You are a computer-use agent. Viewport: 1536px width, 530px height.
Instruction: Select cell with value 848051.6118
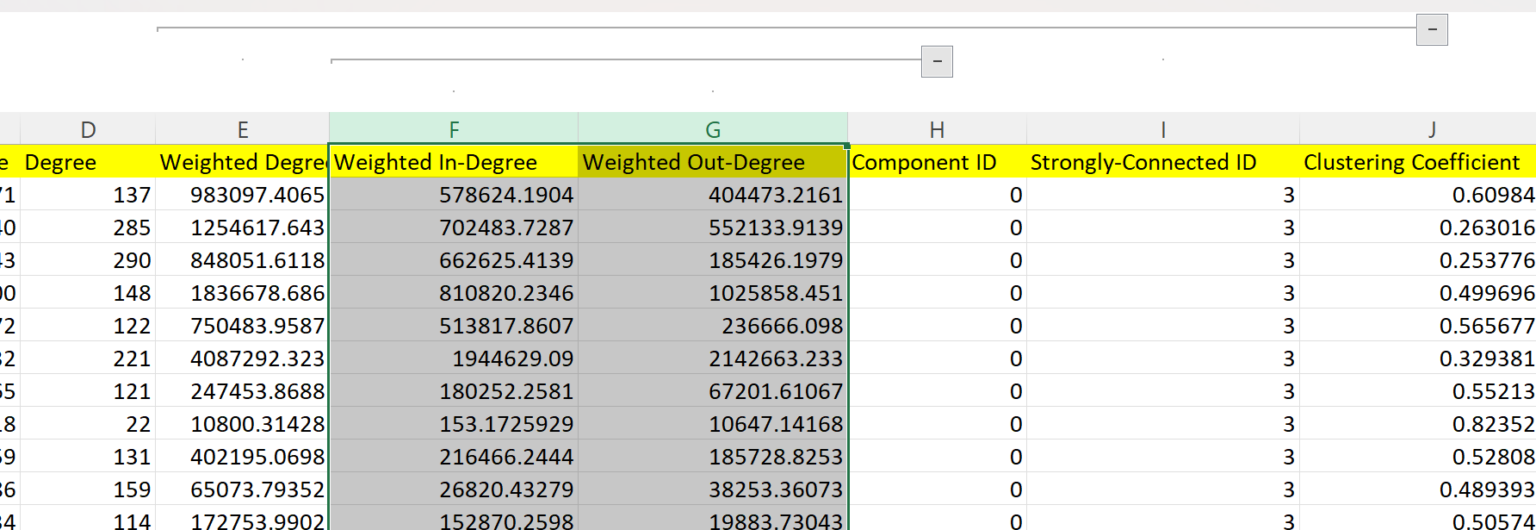[x=242, y=260]
